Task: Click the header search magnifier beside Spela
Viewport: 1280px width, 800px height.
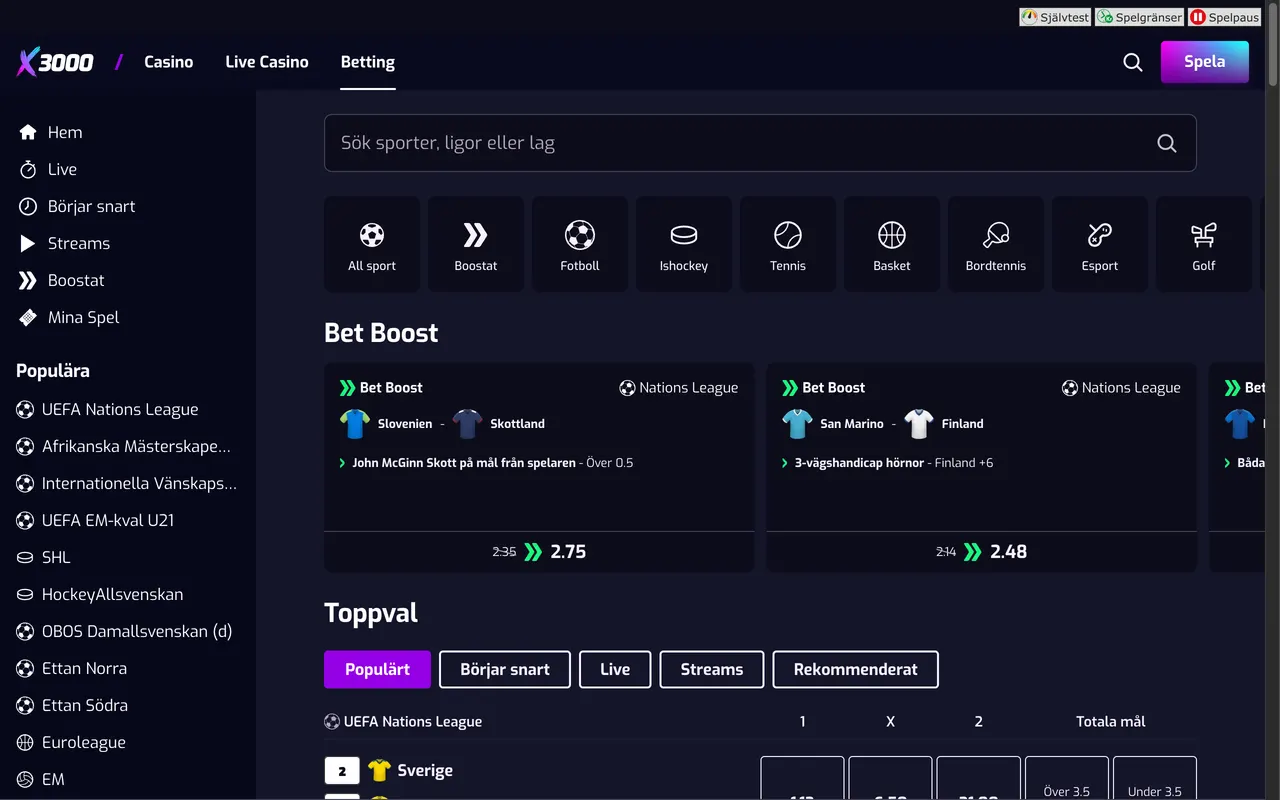Action: pos(1133,62)
